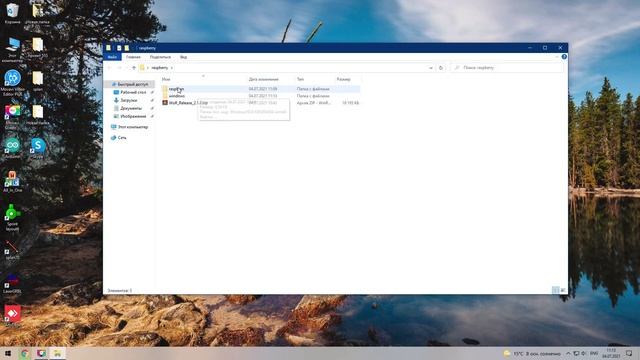Show hidden system tray icons
Image resolution: width=640 pixels, height=360 pixels.
[x=568, y=353]
